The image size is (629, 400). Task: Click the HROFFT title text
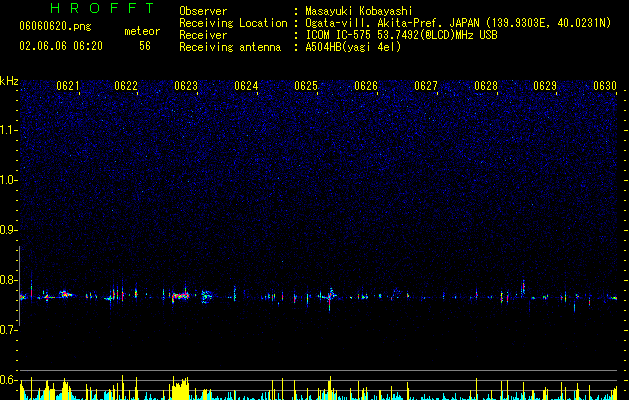pyautogui.click(x=103, y=8)
